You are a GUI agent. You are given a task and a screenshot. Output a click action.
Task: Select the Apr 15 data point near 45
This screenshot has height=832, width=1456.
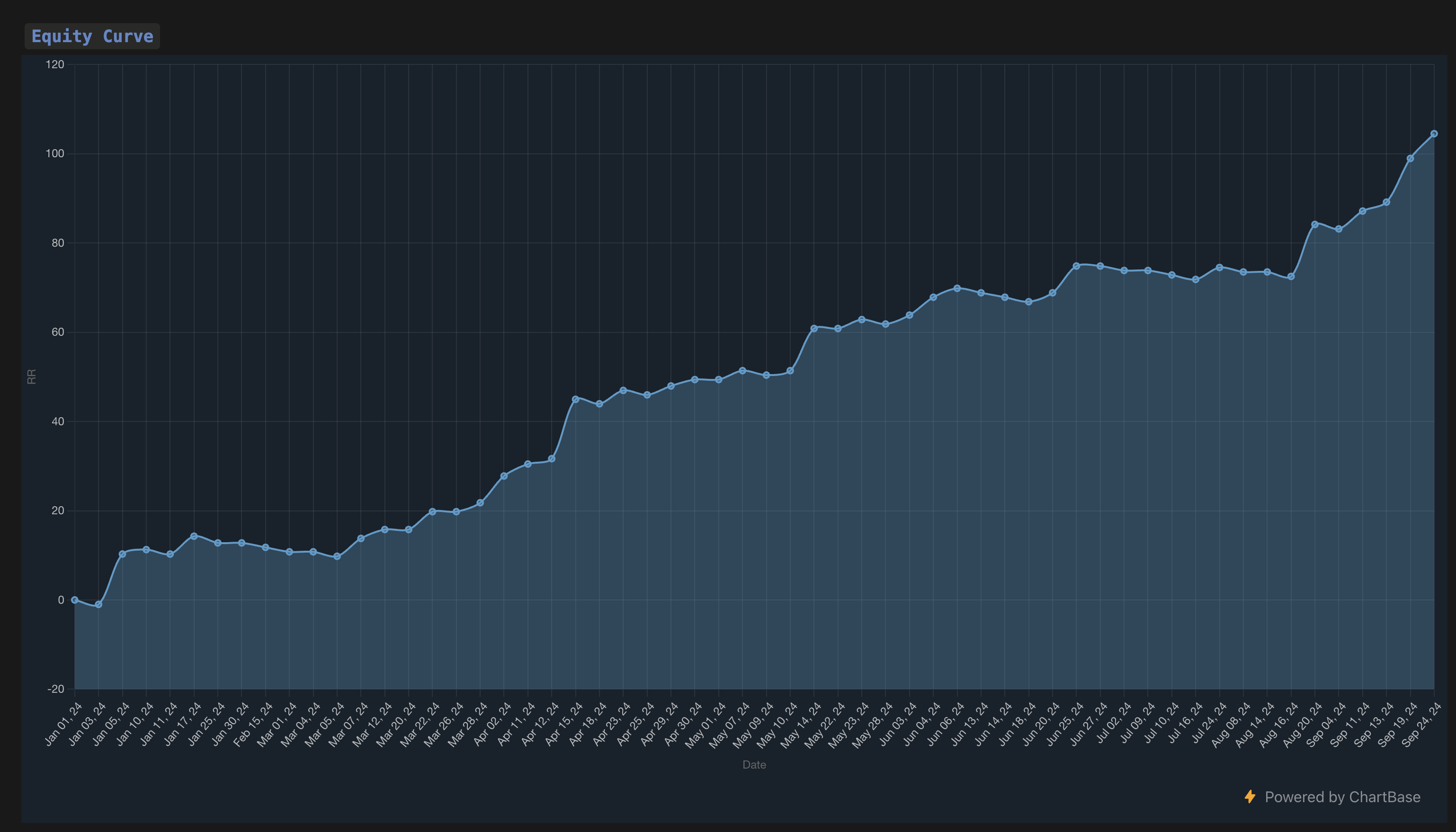pyautogui.click(x=575, y=400)
